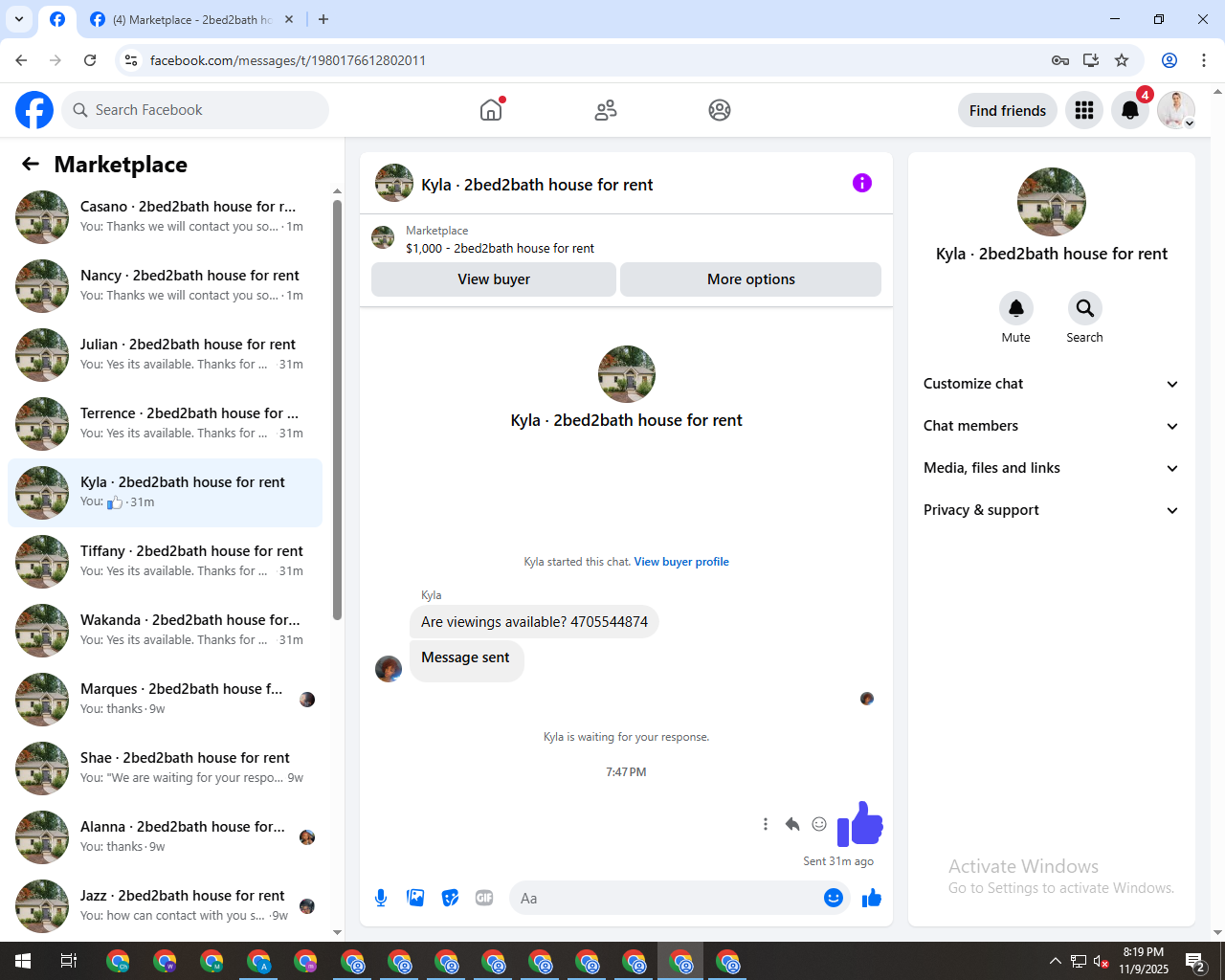Viewport: 1225px width, 980px height.
Task: Choose a sticker from the composer
Action: (x=450, y=898)
